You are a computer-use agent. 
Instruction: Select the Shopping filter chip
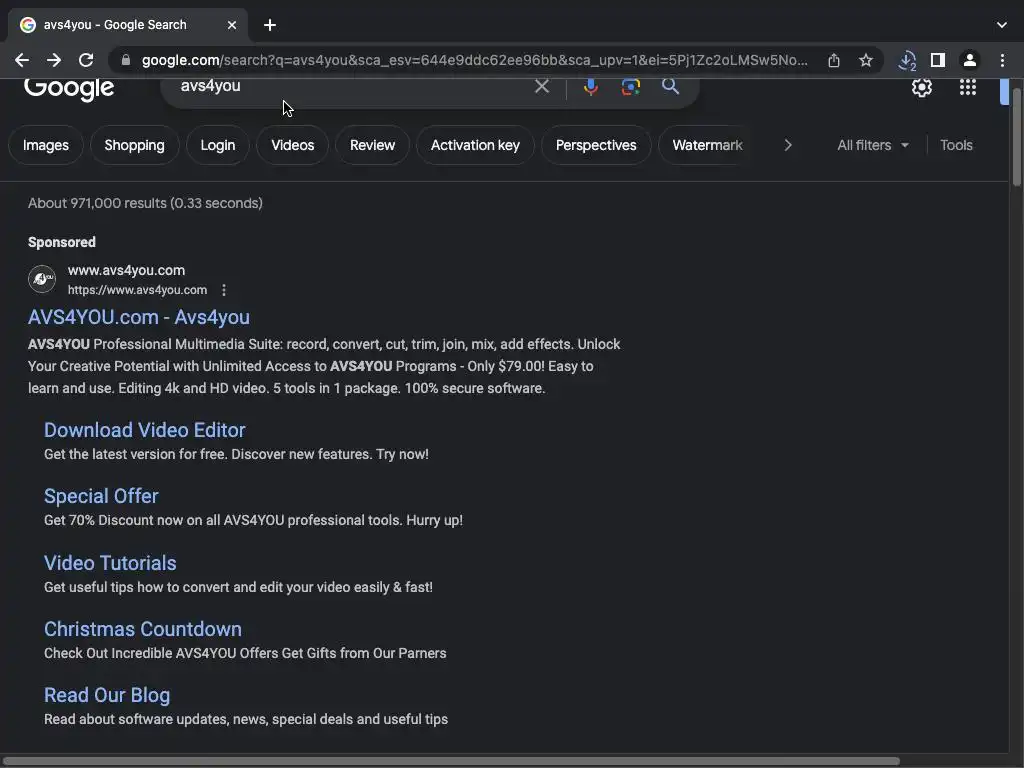point(135,145)
